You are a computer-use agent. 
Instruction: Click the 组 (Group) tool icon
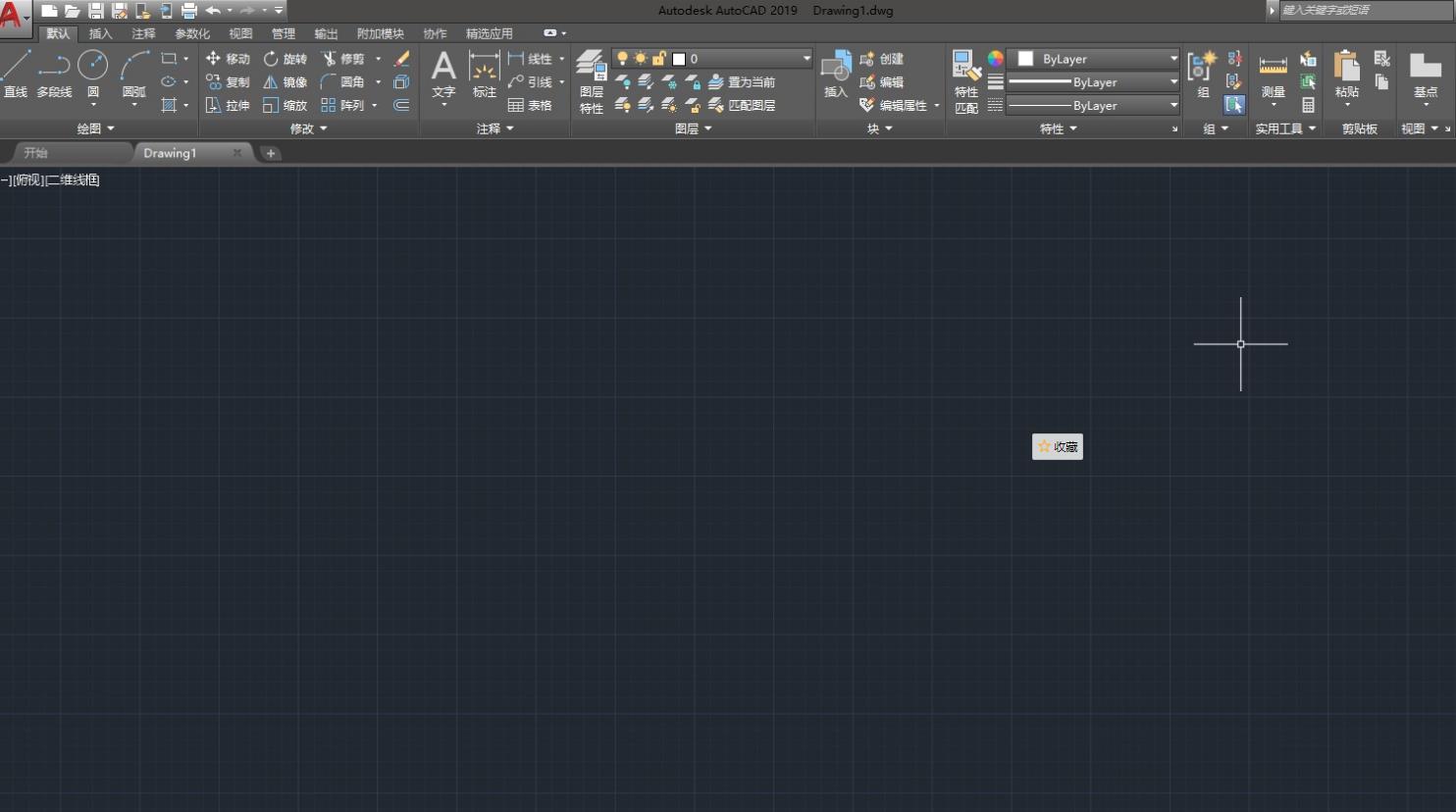(x=1203, y=75)
